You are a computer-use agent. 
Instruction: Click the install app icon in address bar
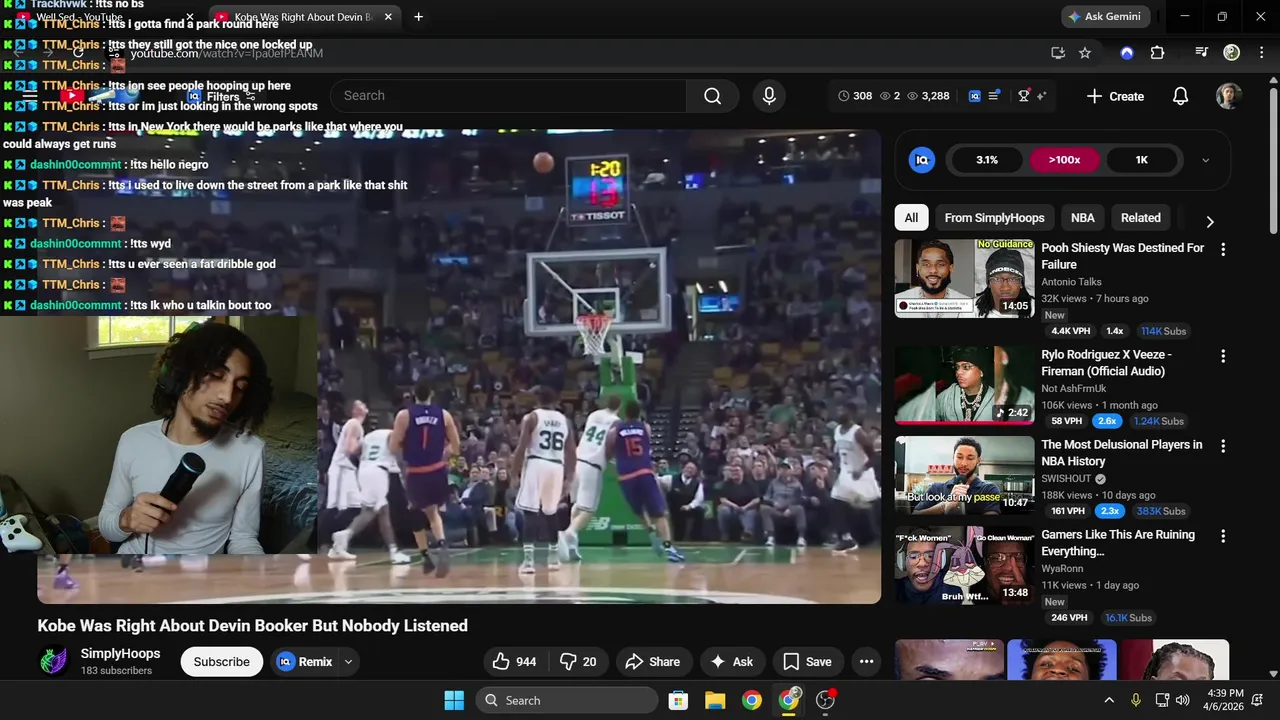pos(1058,53)
